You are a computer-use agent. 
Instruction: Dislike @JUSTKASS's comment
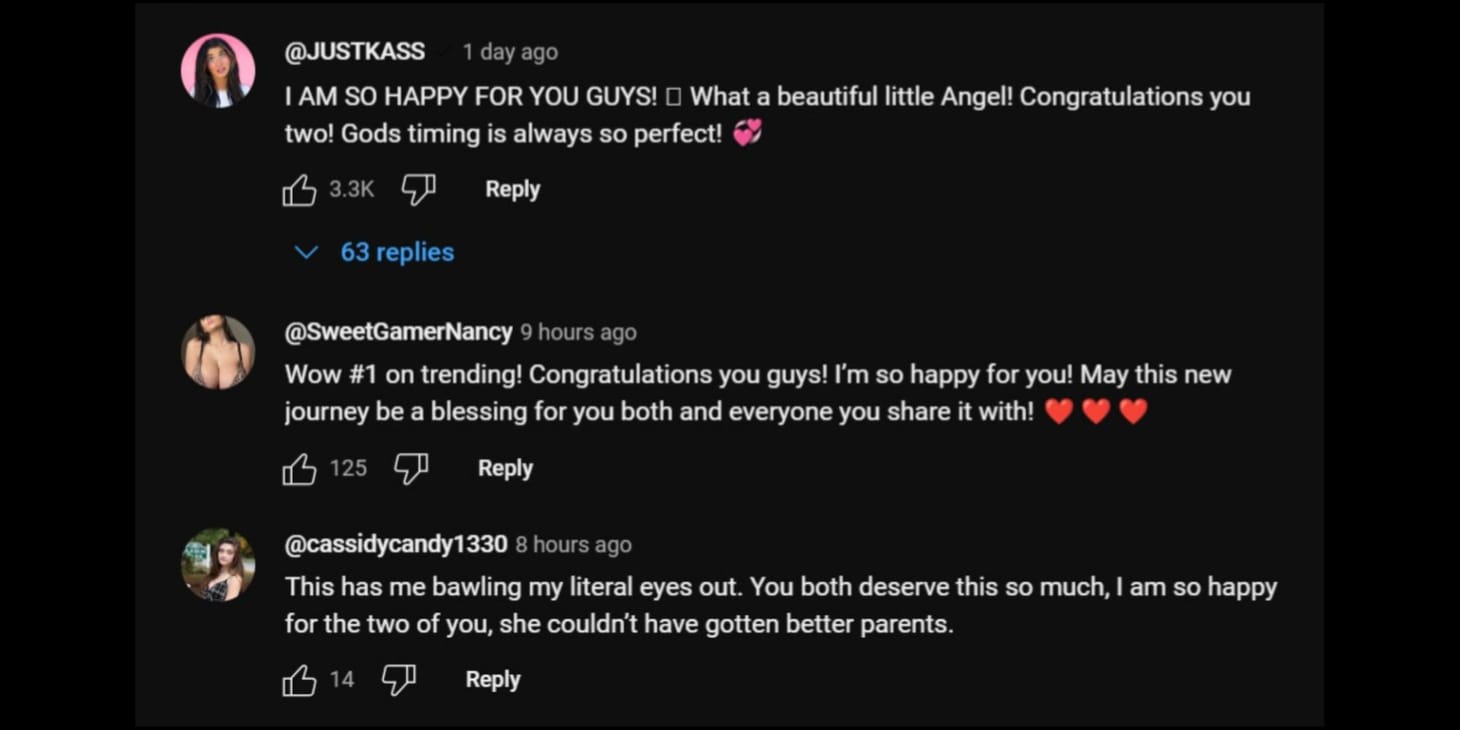[x=418, y=188]
